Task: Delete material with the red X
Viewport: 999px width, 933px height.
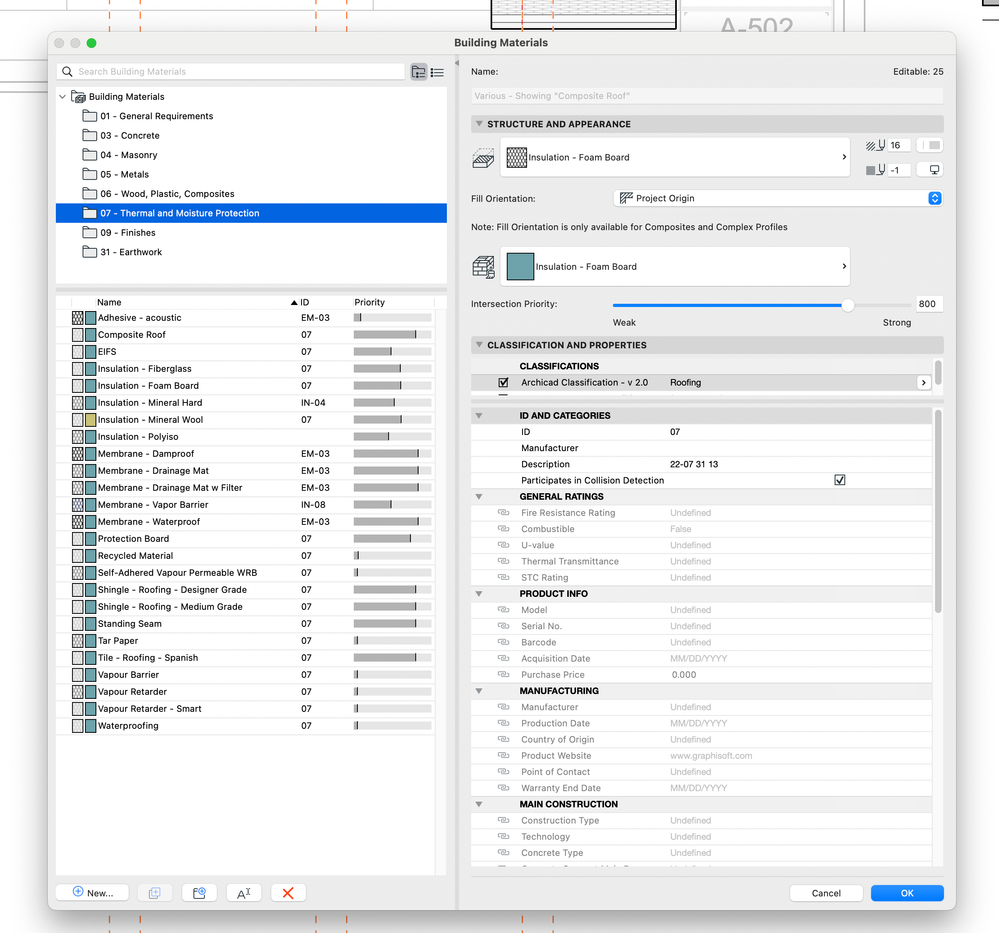Action: (x=288, y=893)
